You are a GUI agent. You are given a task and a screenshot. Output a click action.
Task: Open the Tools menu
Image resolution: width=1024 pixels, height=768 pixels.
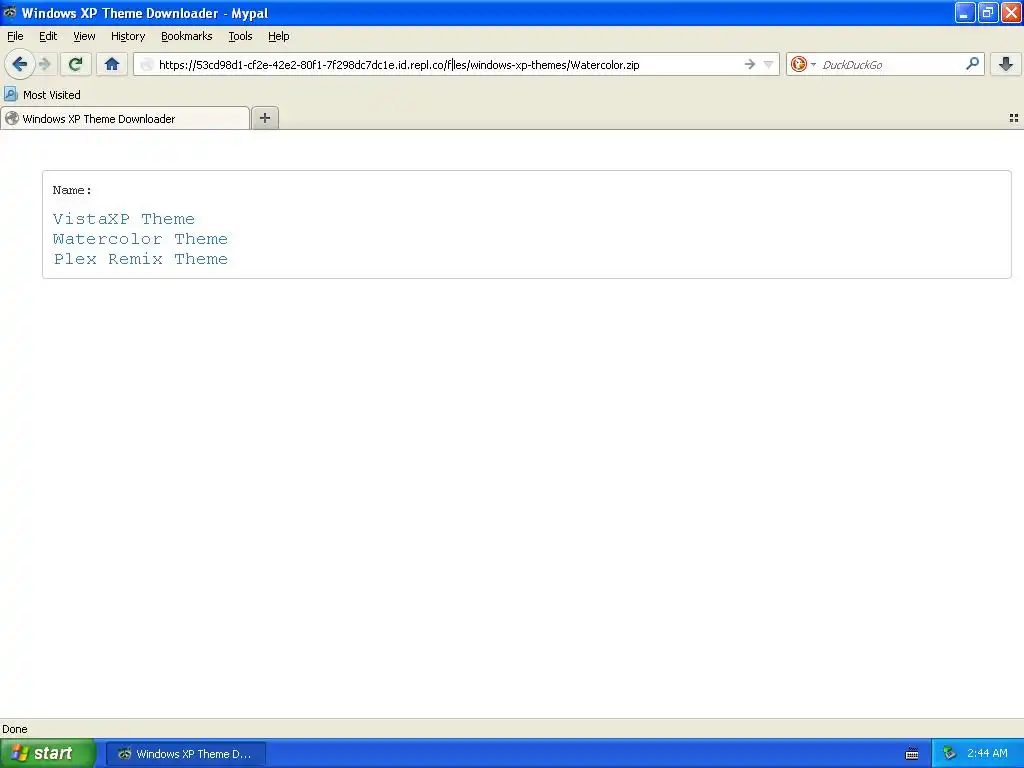point(240,36)
